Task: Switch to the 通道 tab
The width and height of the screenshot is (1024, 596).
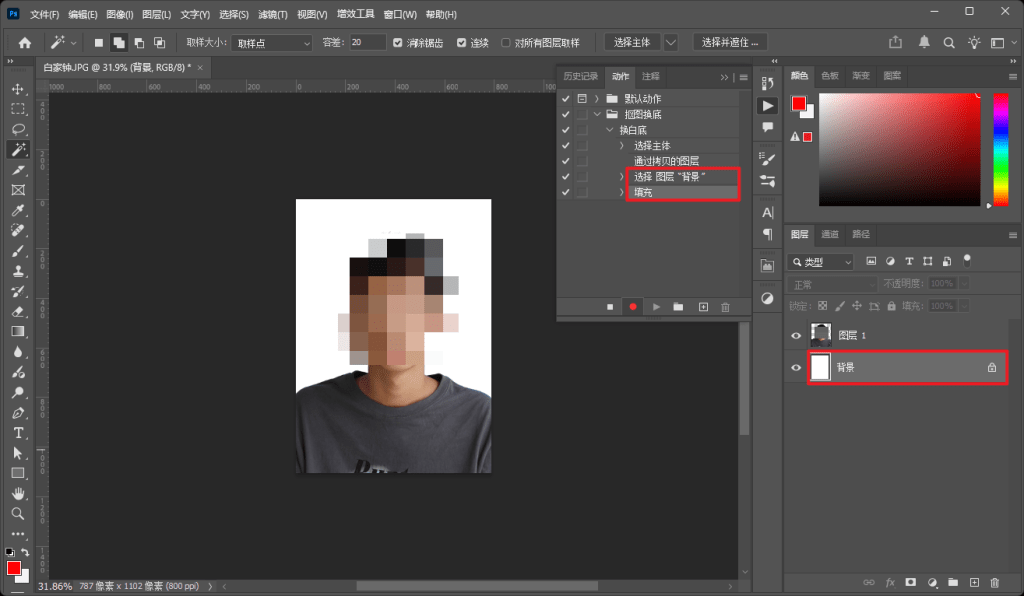Action: point(830,234)
